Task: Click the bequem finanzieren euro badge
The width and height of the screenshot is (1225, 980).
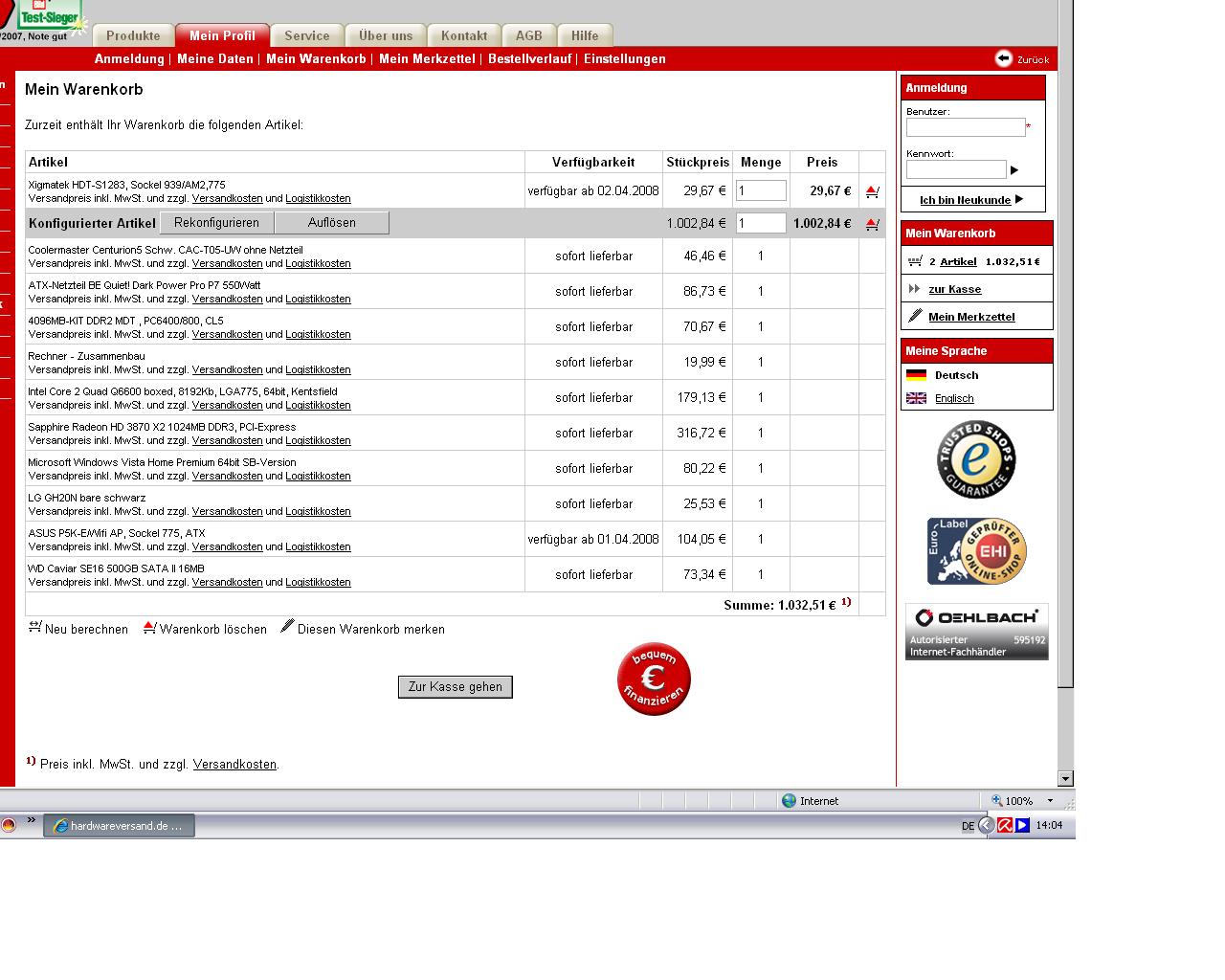Action: pos(654,679)
